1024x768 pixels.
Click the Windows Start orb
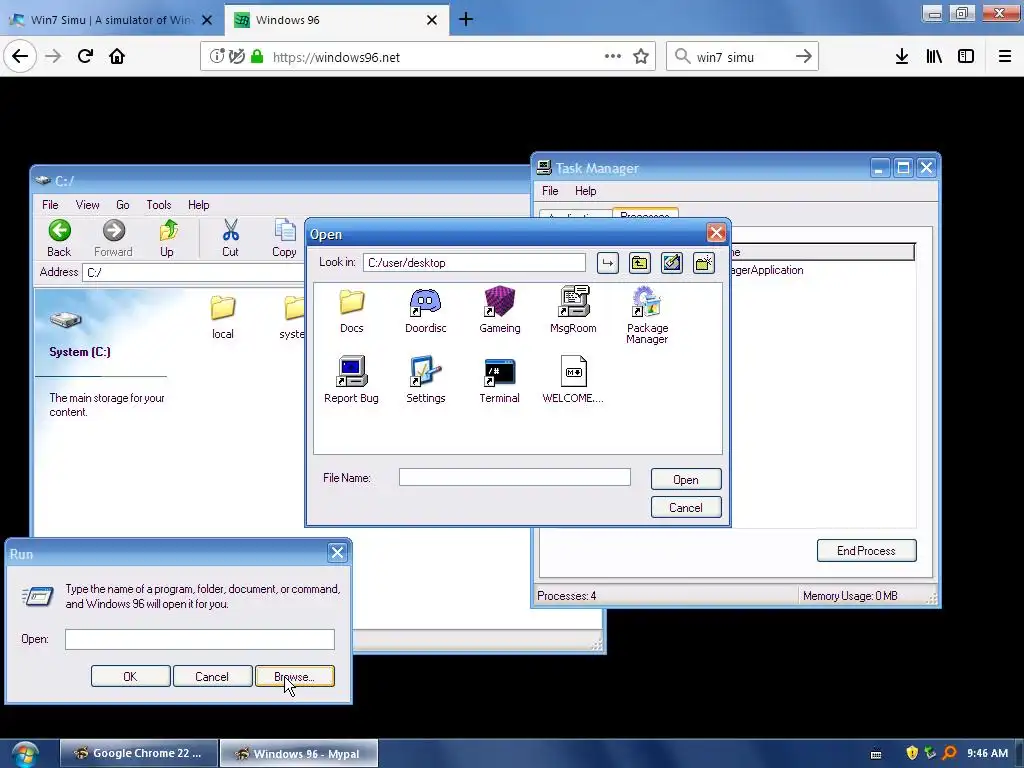coord(25,754)
